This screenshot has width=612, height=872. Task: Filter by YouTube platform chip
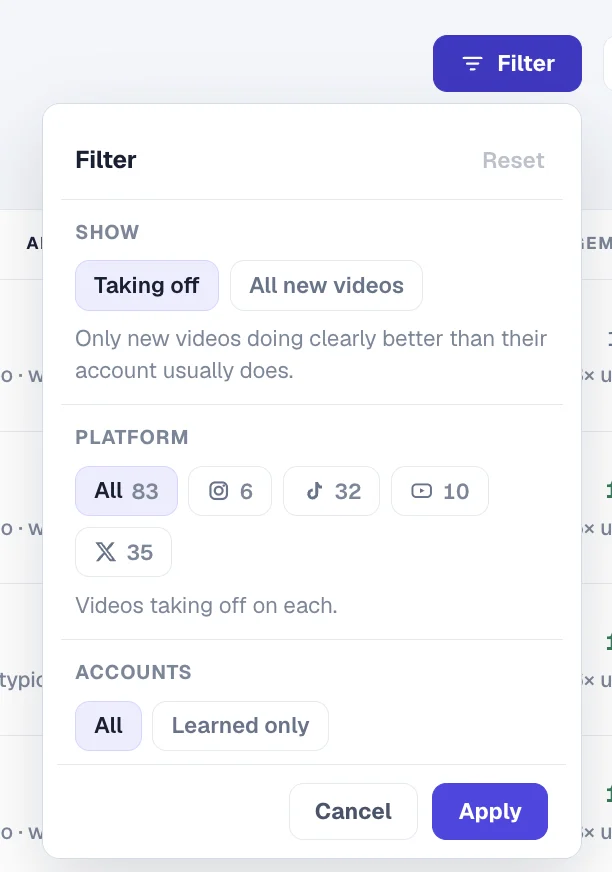pyautogui.click(x=440, y=491)
